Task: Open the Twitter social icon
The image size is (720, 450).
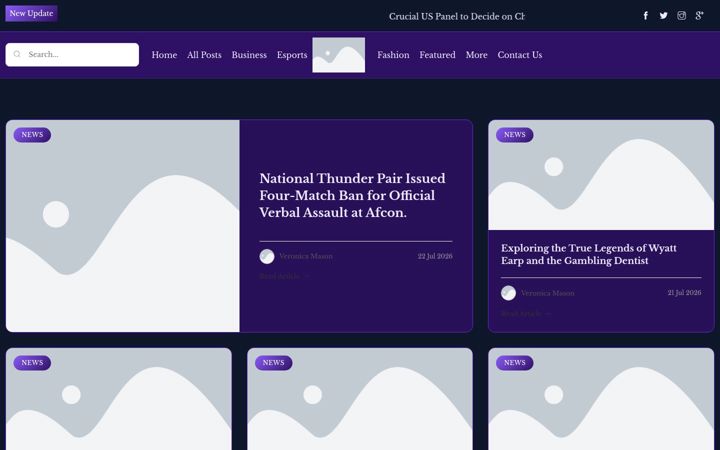Action: tap(664, 16)
